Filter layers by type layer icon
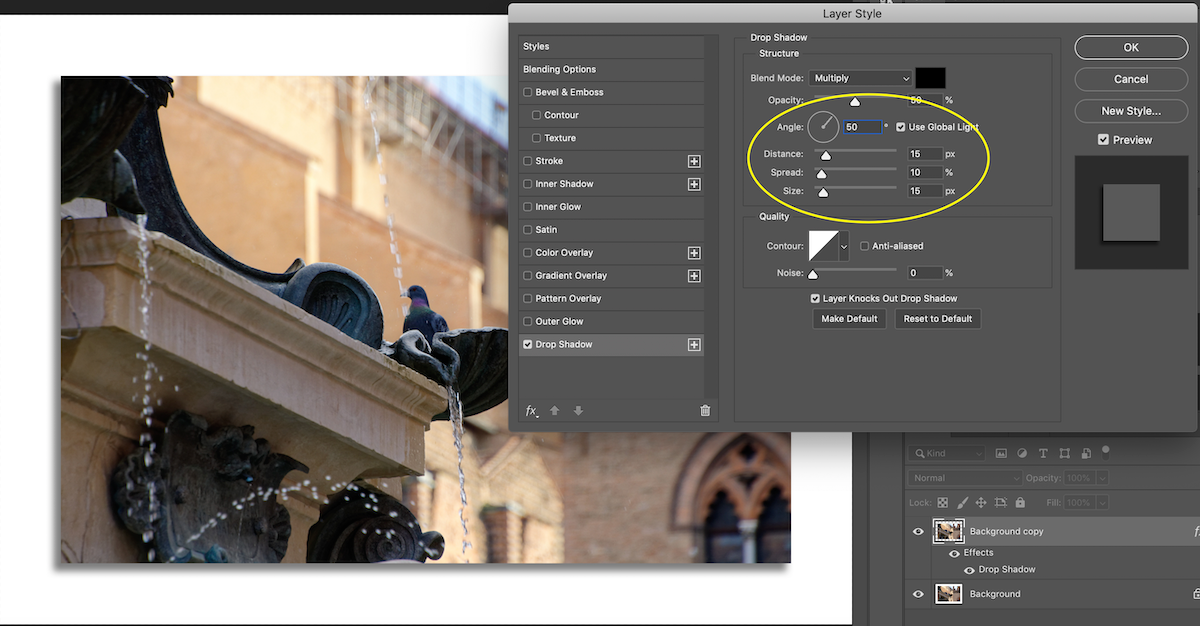 1043,453
